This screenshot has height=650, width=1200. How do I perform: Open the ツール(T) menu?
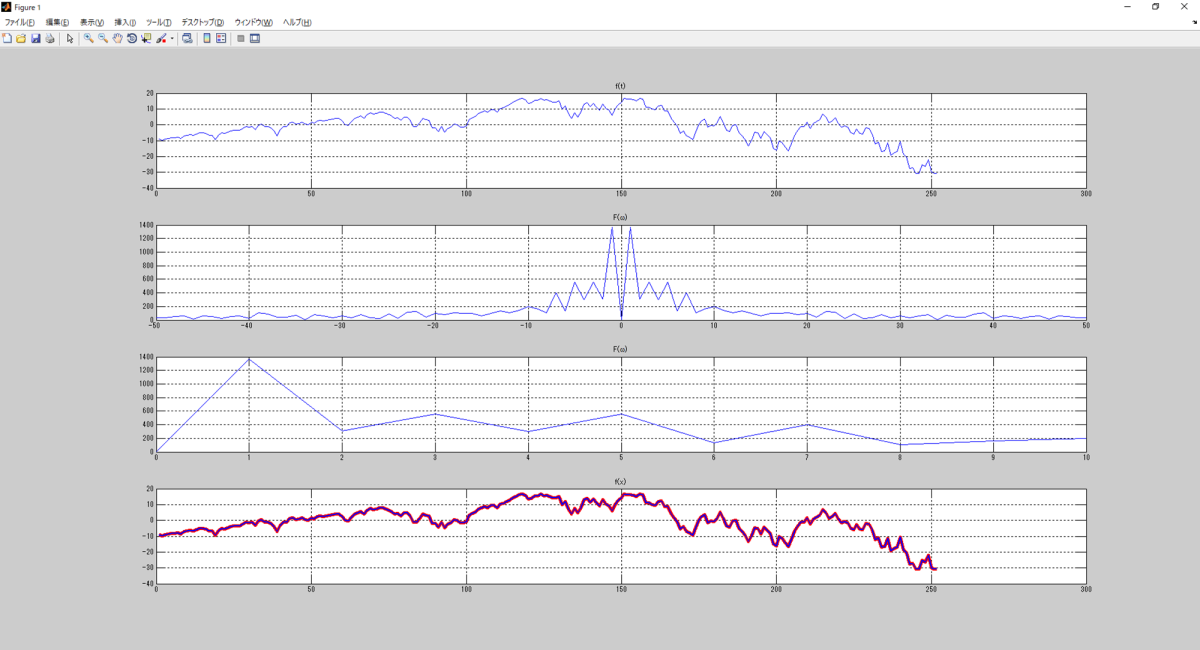158,22
